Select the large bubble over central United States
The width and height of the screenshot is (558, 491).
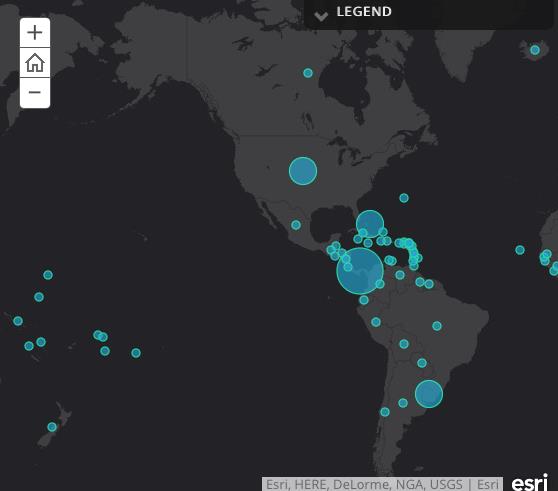tap(303, 171)
